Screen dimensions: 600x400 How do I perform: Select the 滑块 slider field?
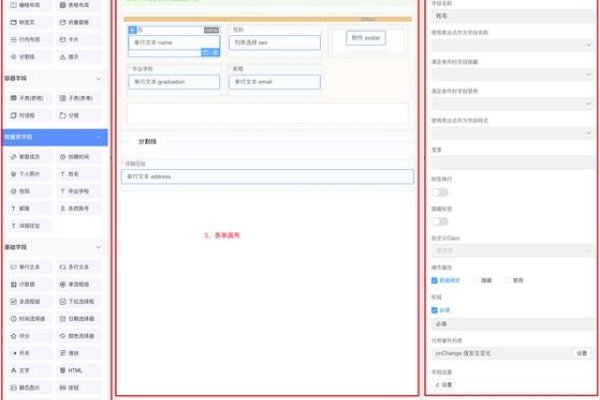(x=79, y=353)
